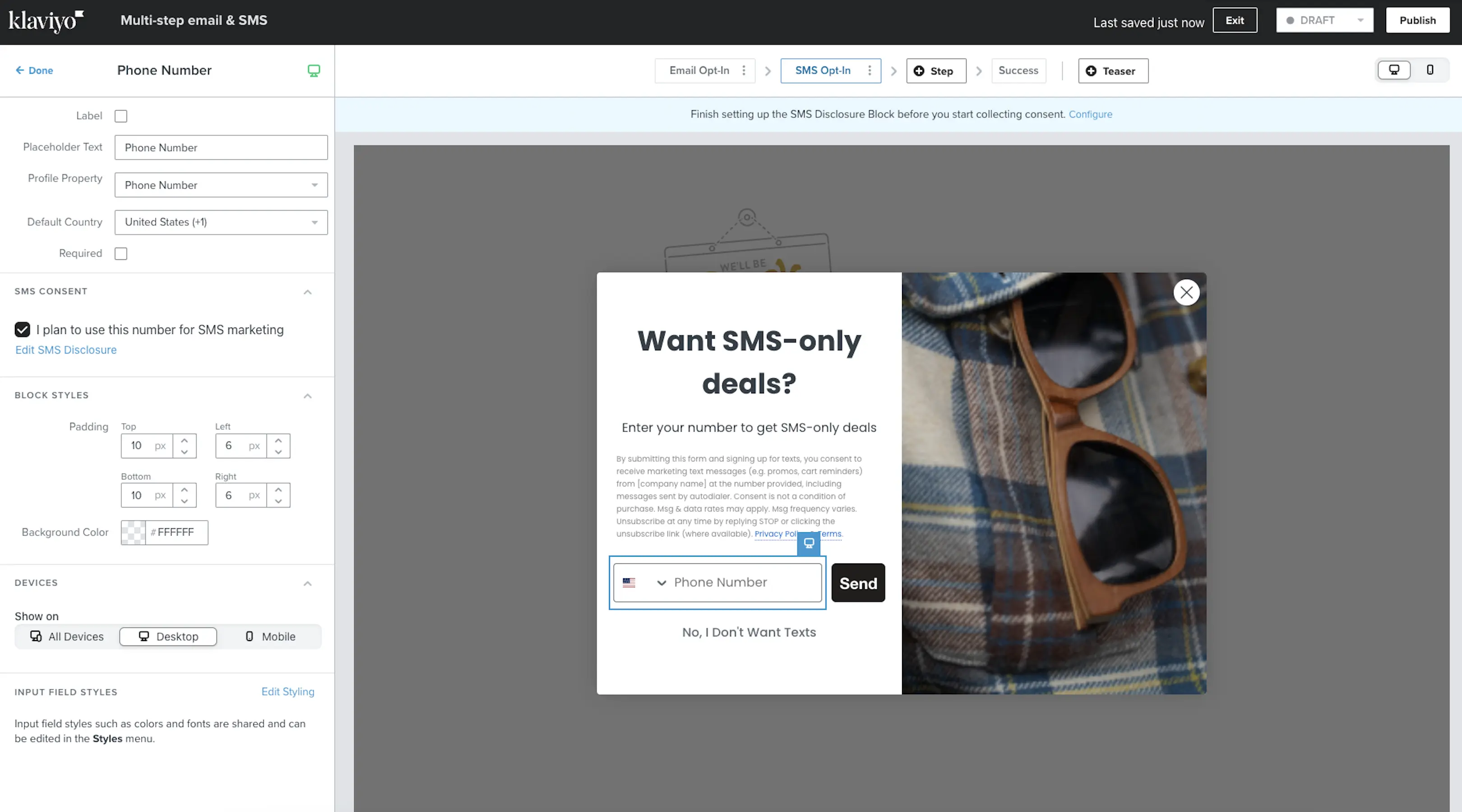Open the Profile Property dropdown

coord(221,185)
